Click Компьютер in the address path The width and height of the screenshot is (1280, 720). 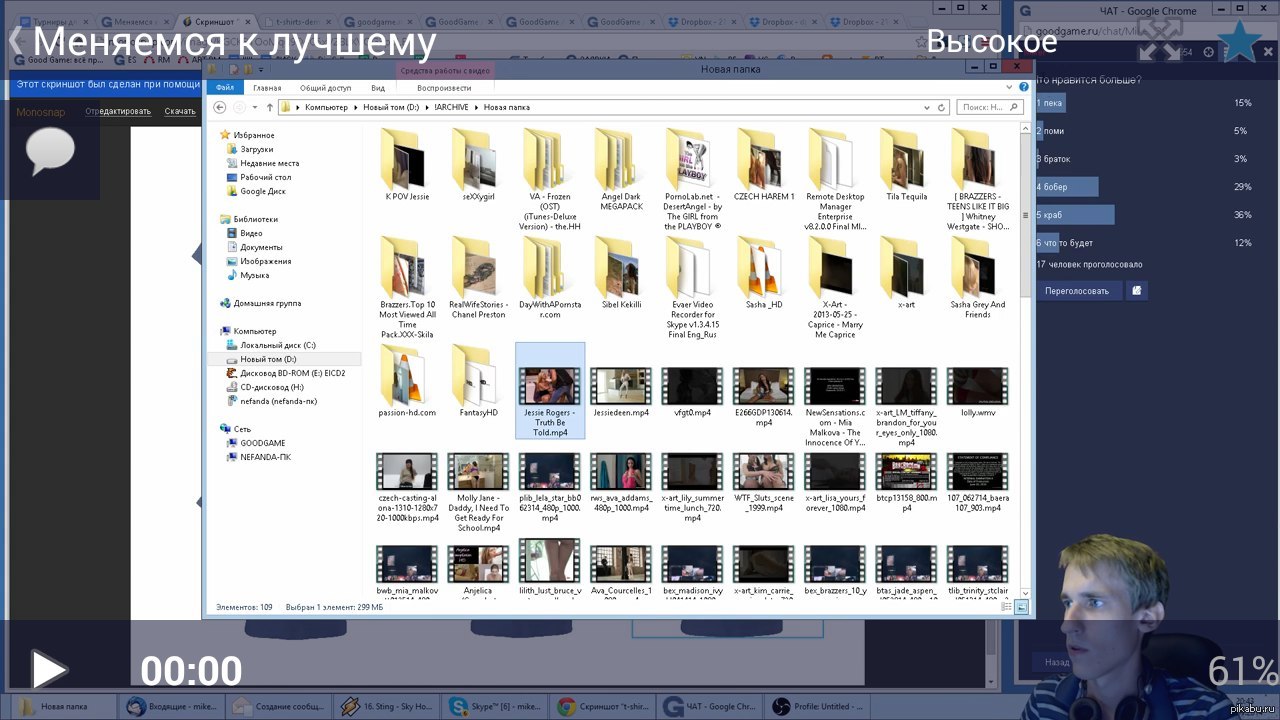pyautogui.click(x=326, y=107)
